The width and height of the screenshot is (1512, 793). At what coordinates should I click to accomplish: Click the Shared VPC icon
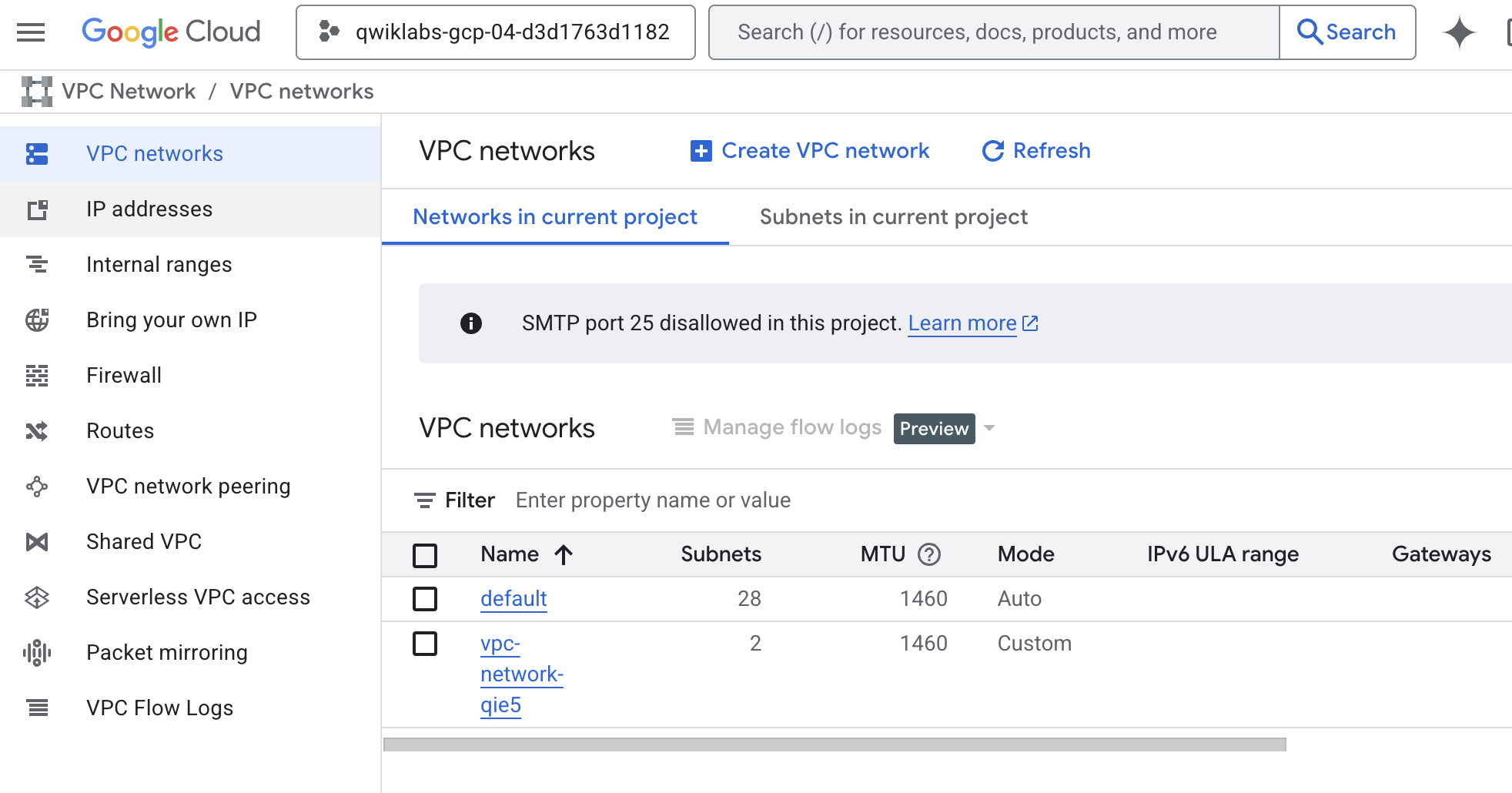37,542
